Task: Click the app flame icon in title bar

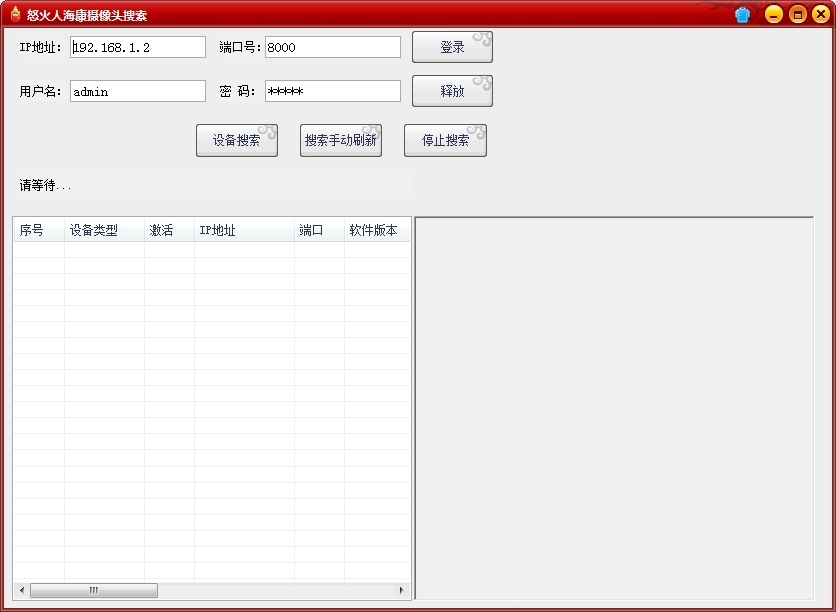Action: point(15,14)
